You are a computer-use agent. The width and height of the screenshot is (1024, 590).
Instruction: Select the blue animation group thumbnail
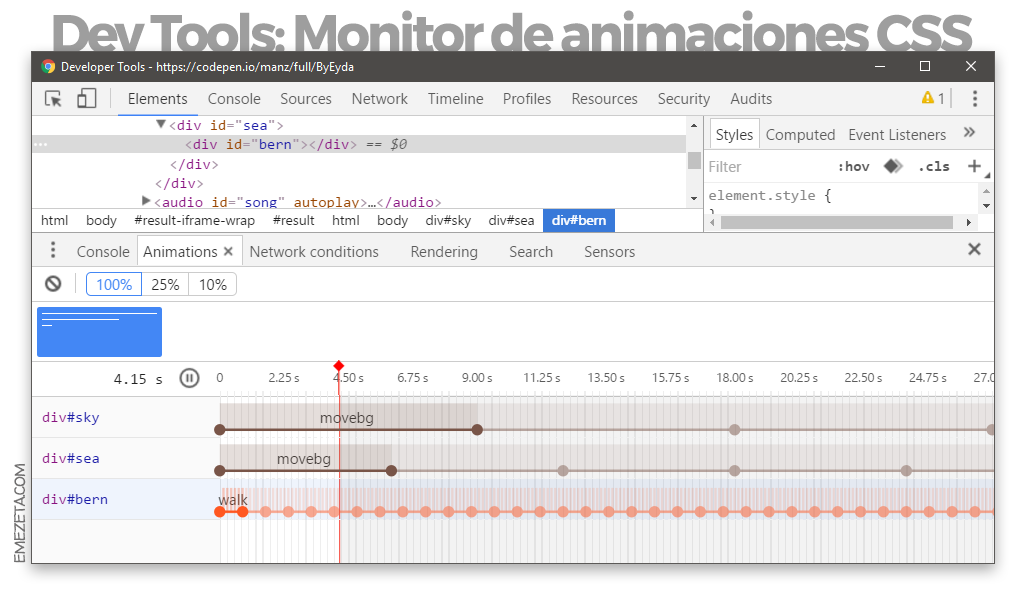pyautogui.click(x=99, y=332)
